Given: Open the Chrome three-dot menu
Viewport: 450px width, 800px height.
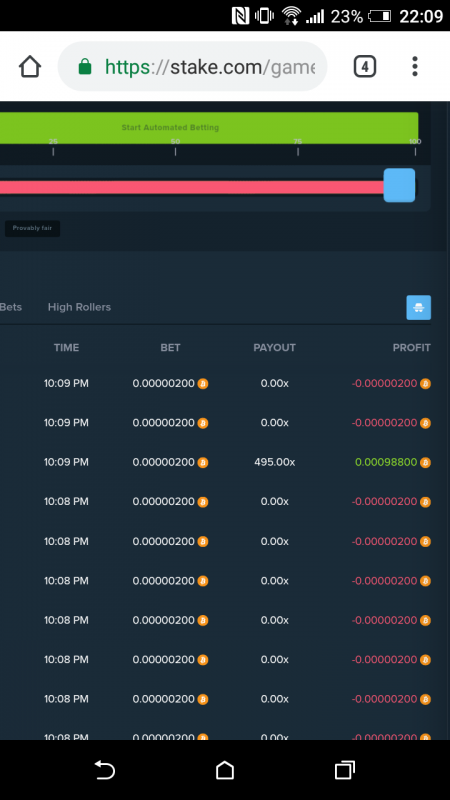Looking at the screenshot, I should point(415,66).
